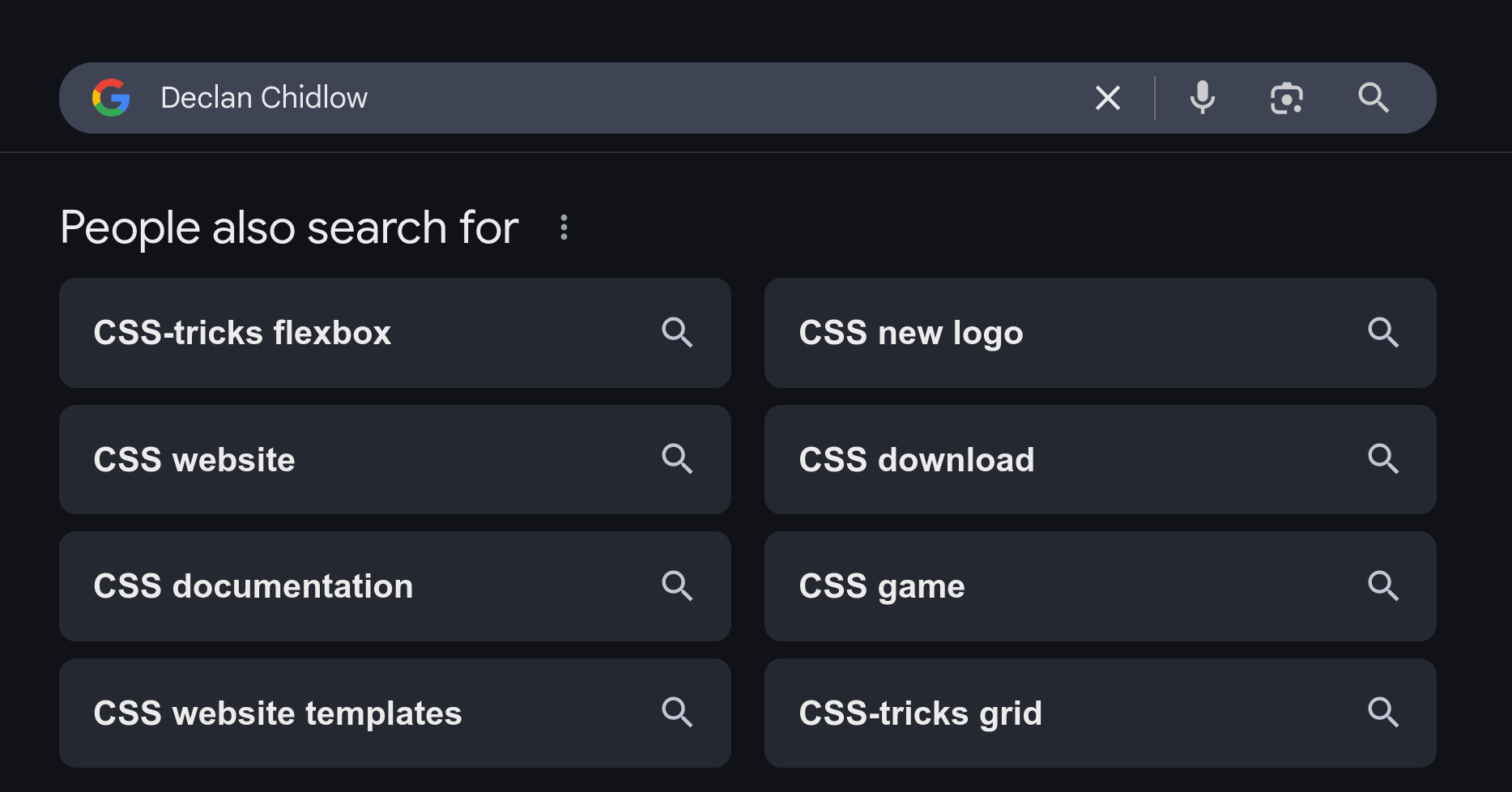Click the Google logo icon

[111, 98]
